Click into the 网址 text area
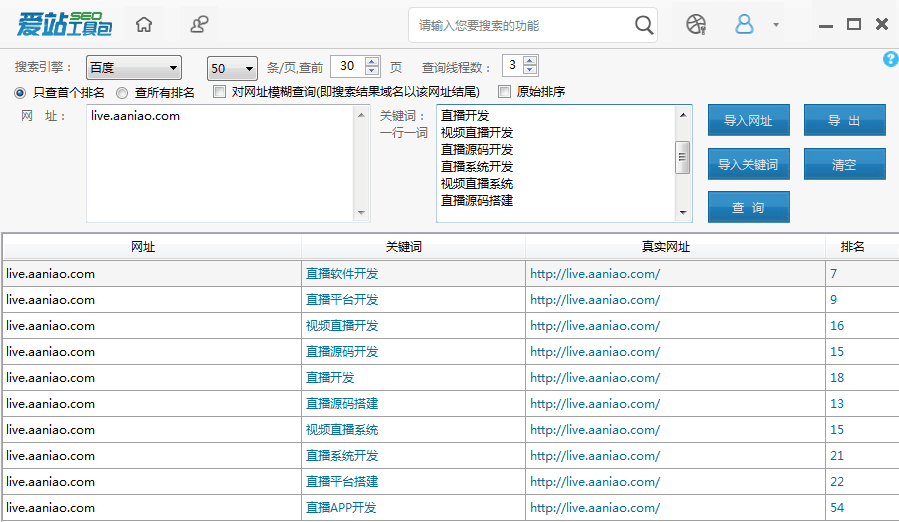This screenshot has width=899, height=522. [x=221, y=163]
